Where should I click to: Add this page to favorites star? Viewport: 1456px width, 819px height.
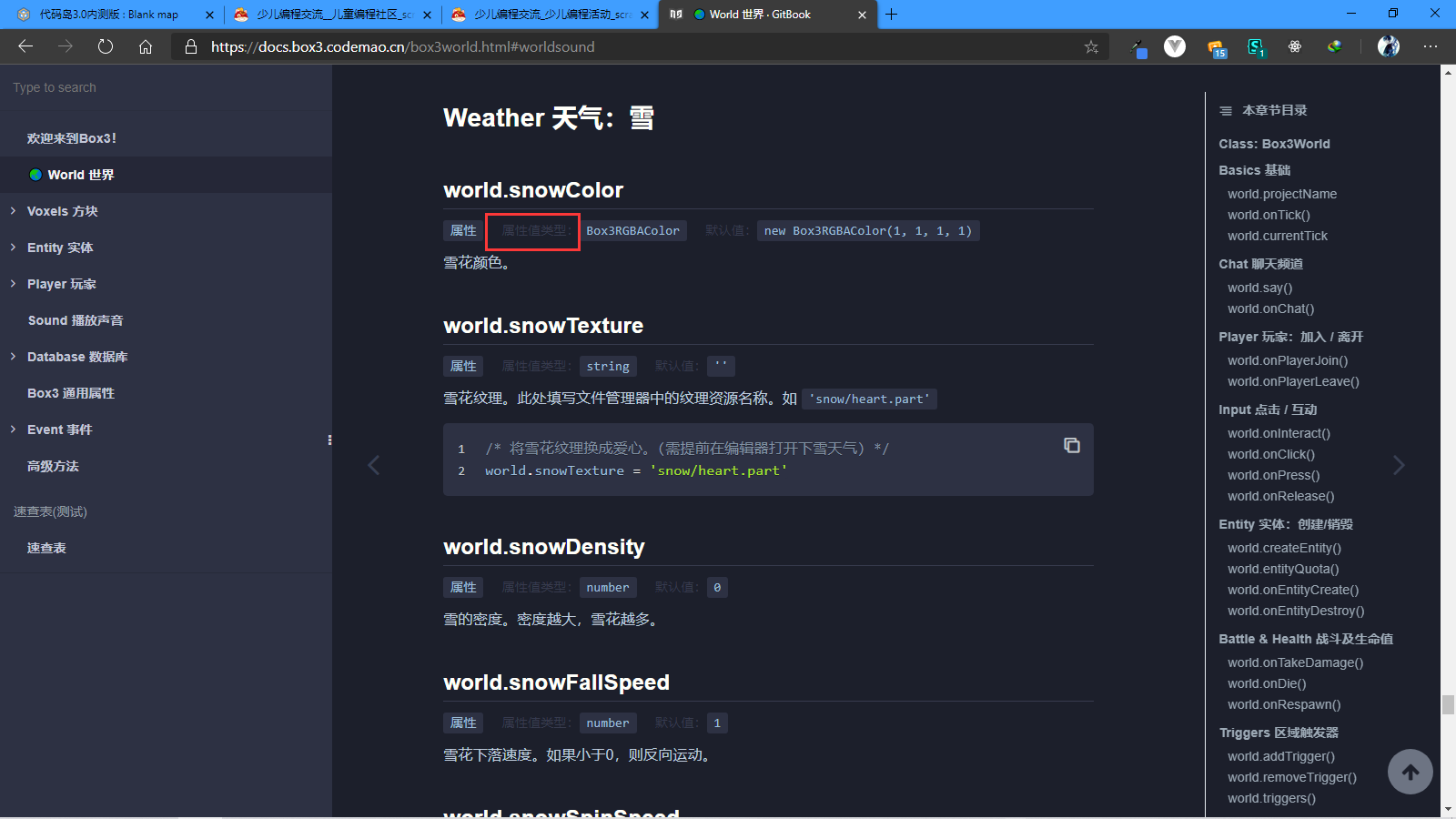1091,46
